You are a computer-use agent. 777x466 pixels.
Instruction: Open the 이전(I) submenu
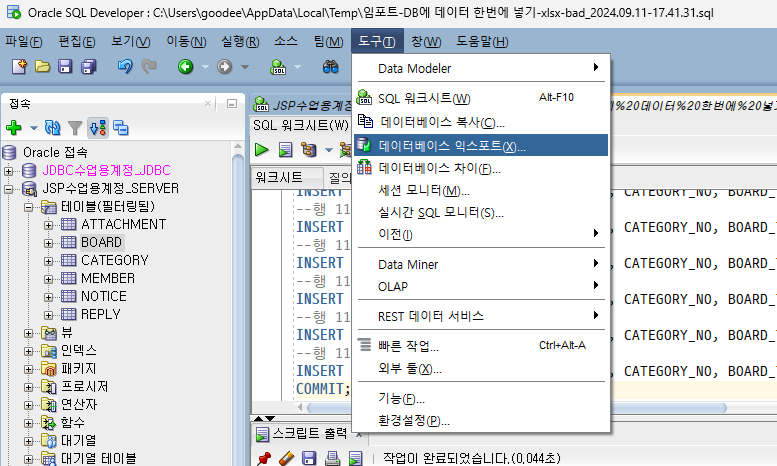[481, 234]
